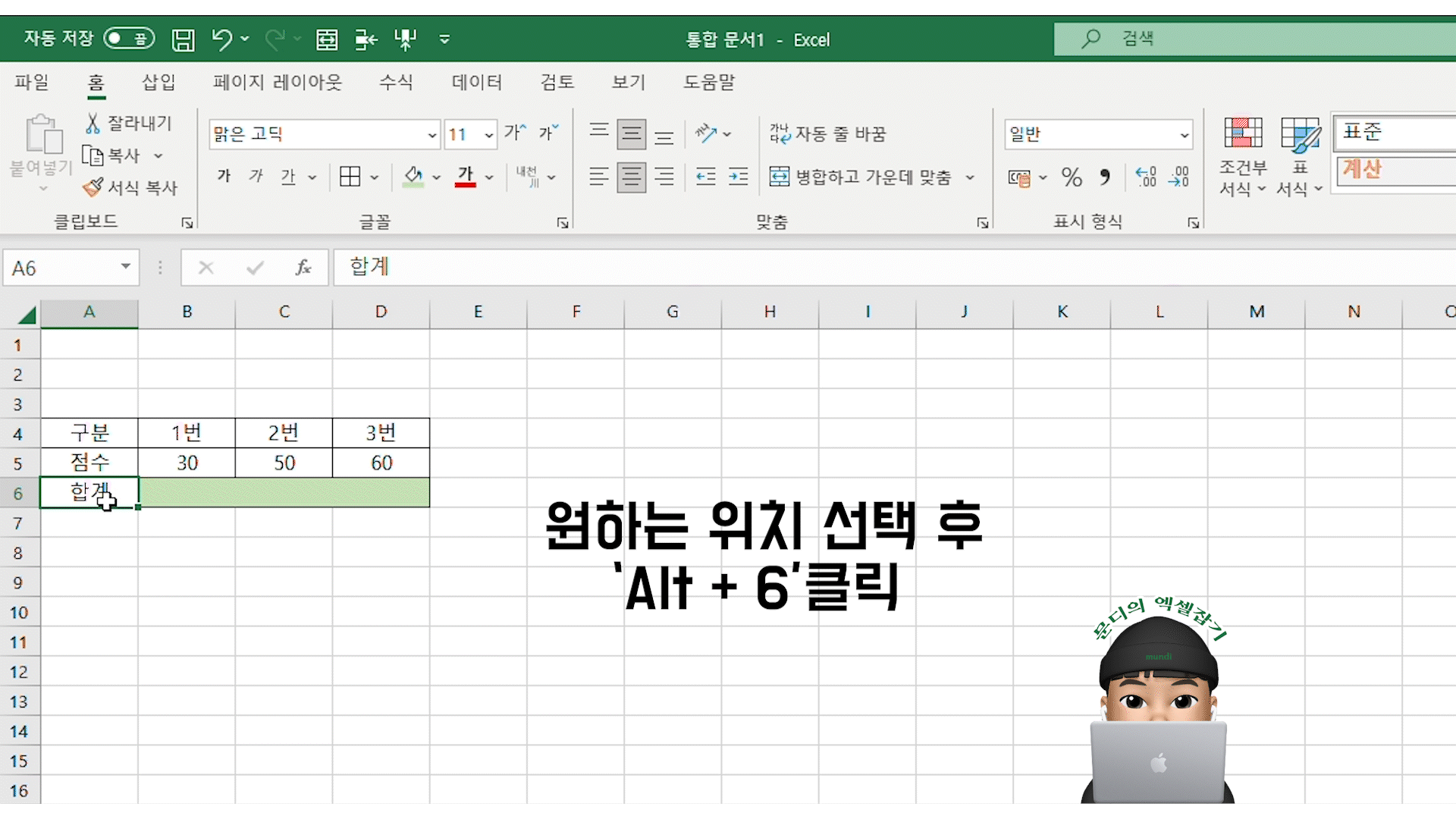
Task: Toggle Wrap Text option
Action: (827, 134)
